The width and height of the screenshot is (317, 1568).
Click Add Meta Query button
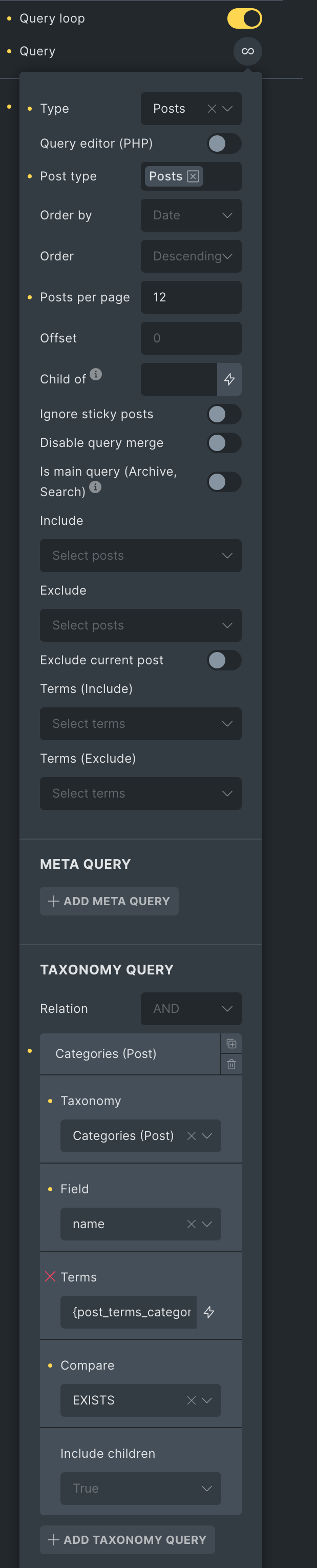110,901
